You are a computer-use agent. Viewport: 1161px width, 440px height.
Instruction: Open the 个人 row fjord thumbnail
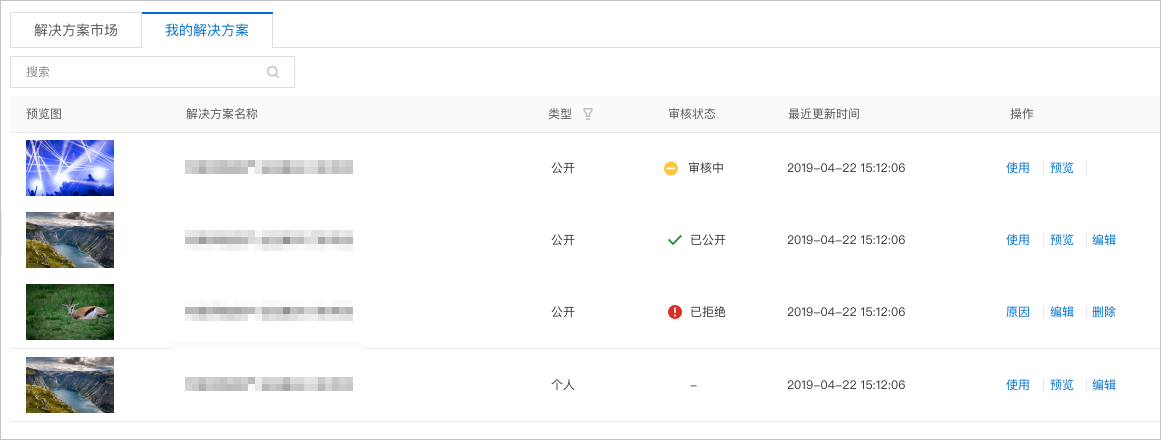pos(70,384)
